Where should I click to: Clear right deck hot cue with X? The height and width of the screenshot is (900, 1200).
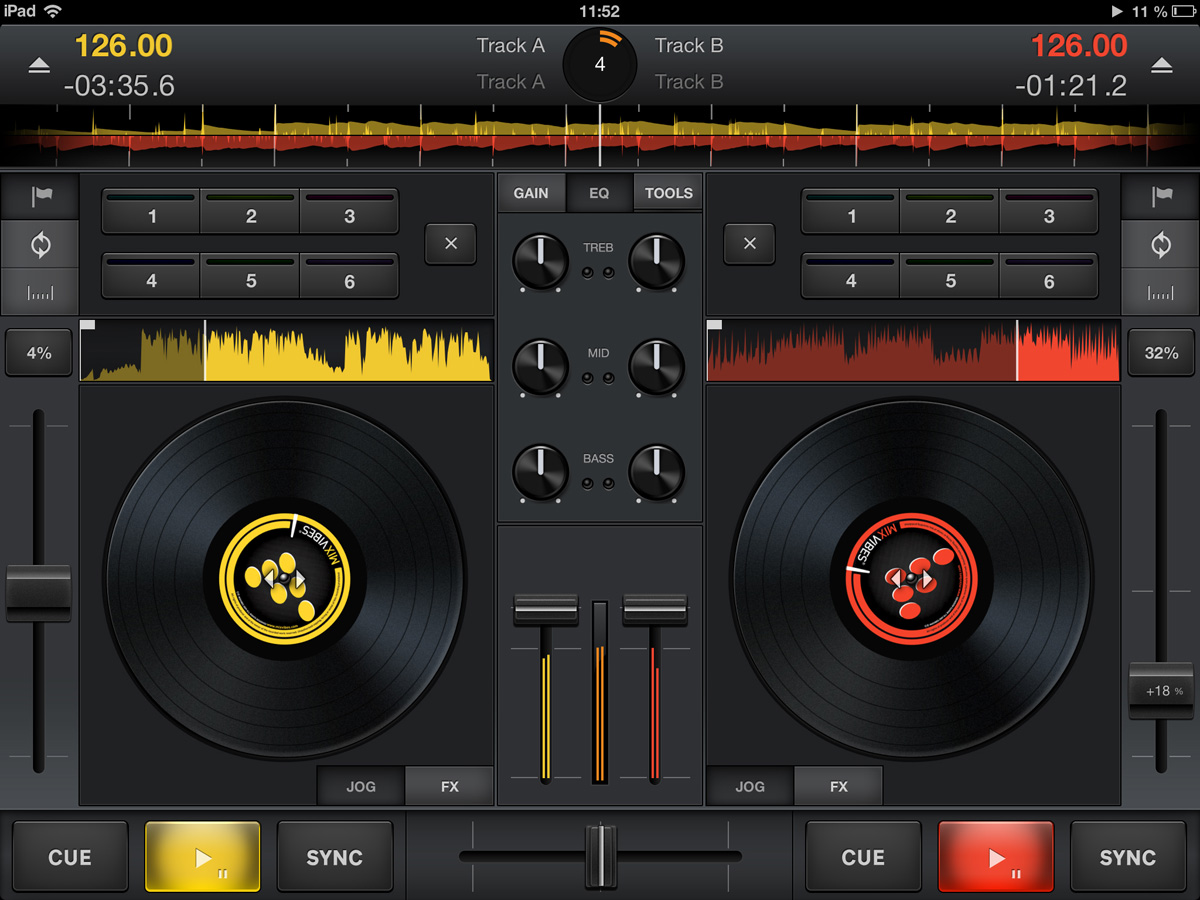coord(750,243)
